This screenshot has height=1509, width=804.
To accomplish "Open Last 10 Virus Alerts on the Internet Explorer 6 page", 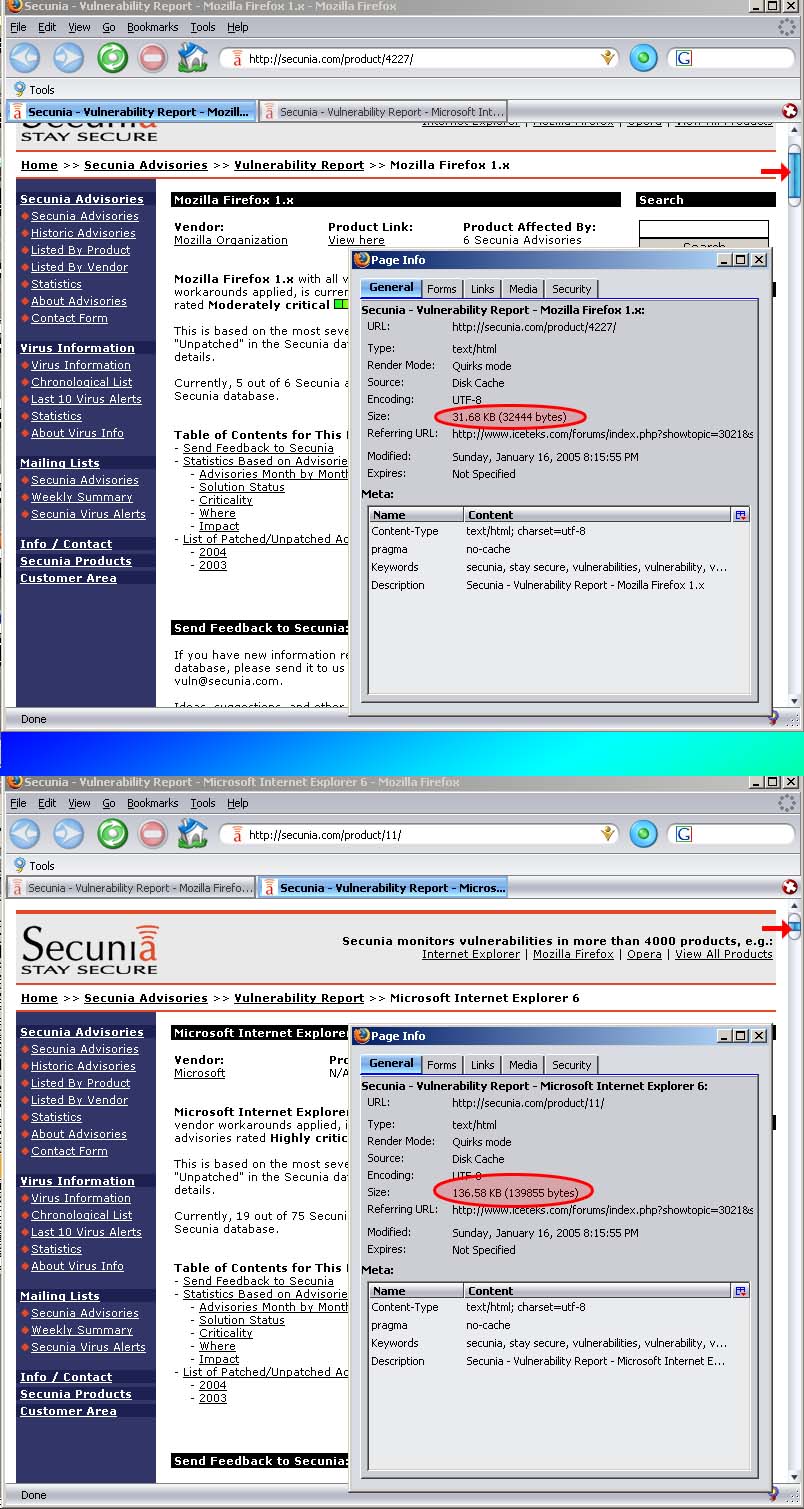I will pos(86,1232).
